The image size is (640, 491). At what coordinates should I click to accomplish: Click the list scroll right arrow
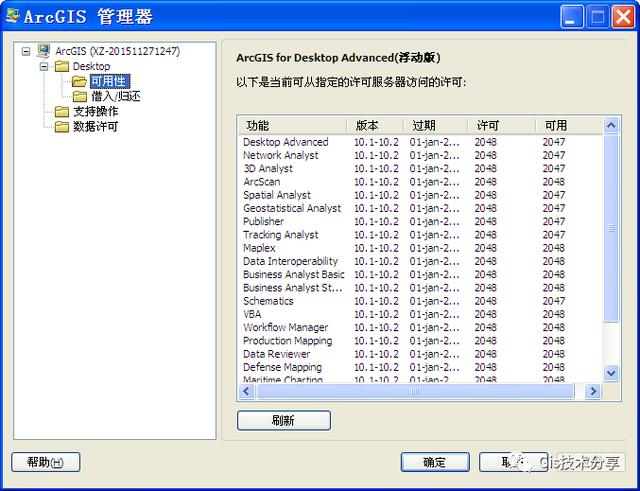tap(593, 391)
